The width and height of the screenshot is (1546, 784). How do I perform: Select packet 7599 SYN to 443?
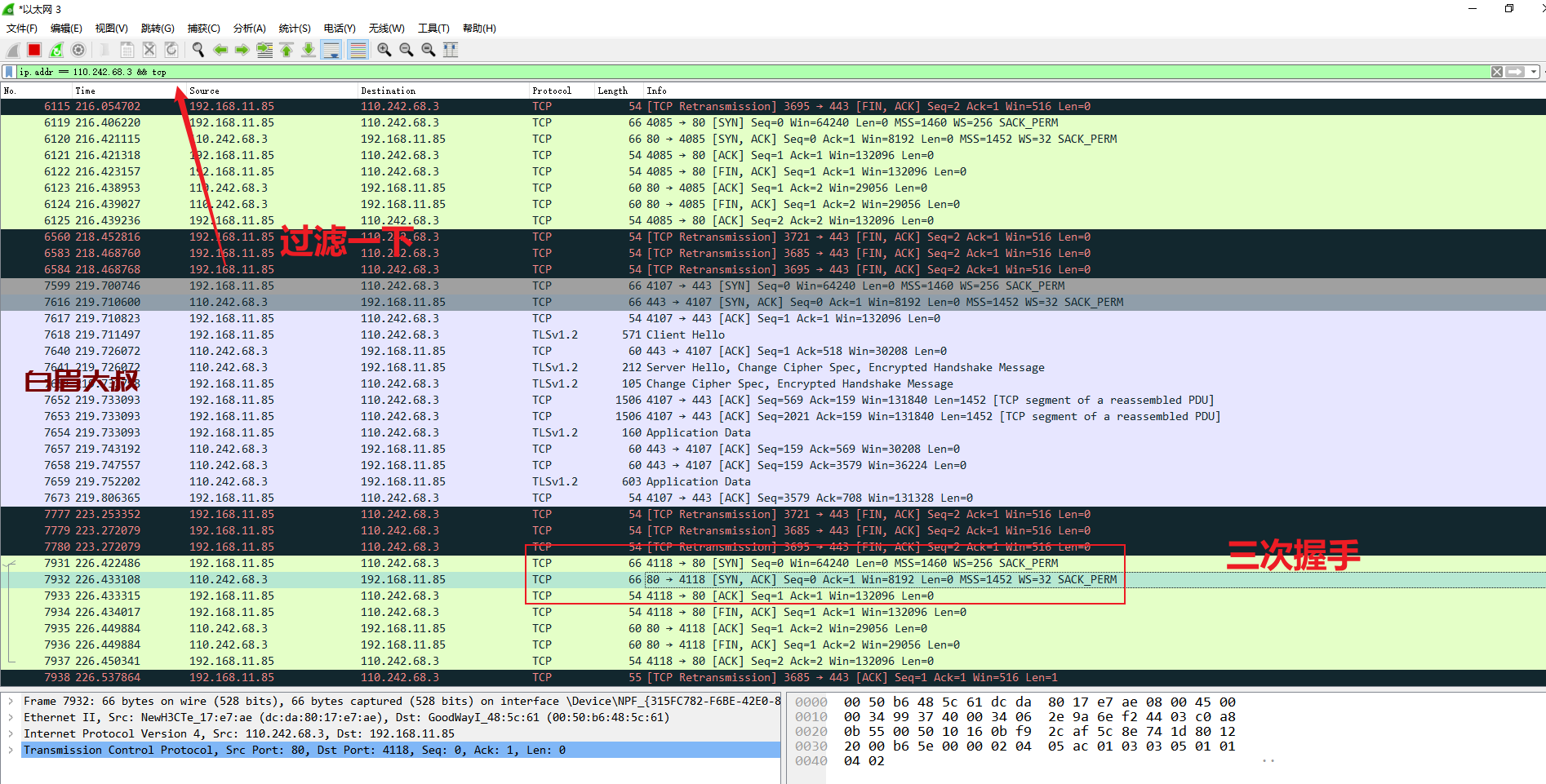773,286
